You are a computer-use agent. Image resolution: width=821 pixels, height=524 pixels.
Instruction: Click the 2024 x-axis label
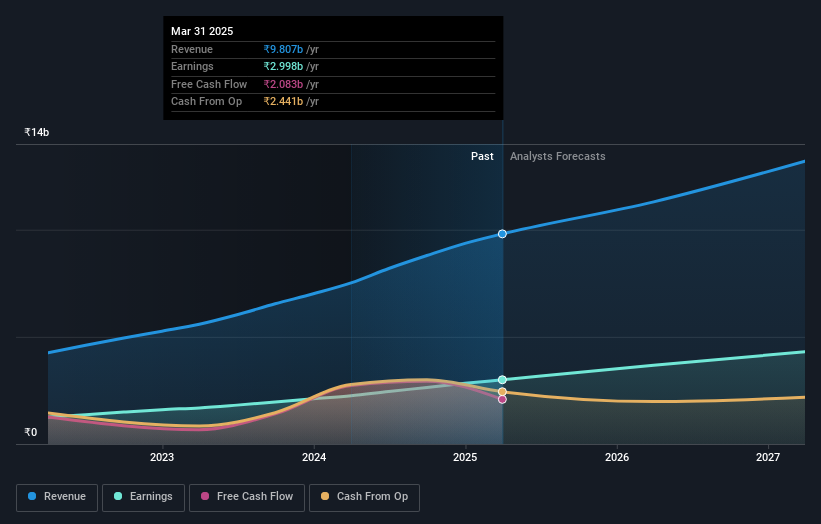(314, 457)
